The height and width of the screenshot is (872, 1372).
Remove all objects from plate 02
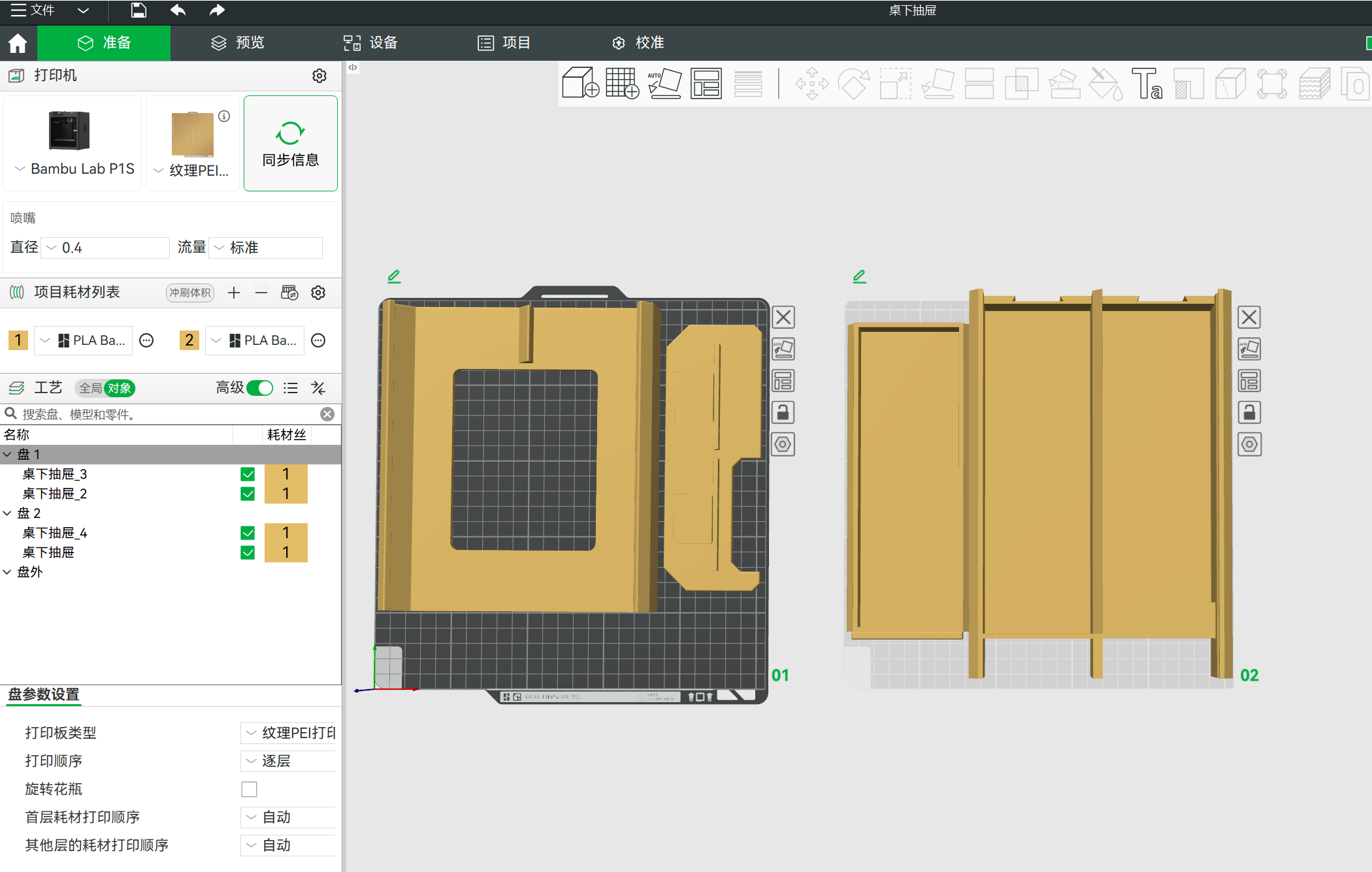(1249, 317)
